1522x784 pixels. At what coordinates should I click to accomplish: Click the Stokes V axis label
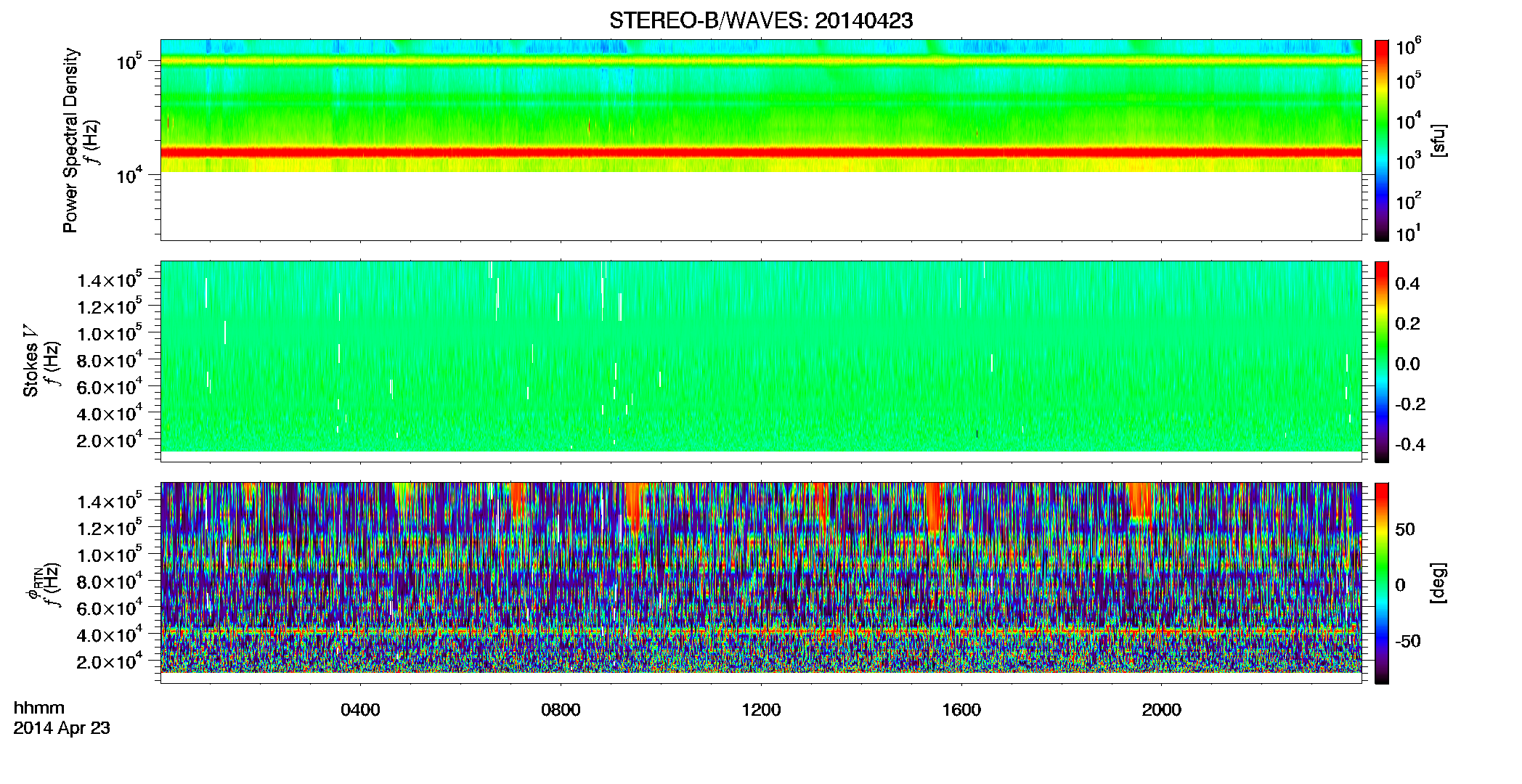tap(30, 361)
